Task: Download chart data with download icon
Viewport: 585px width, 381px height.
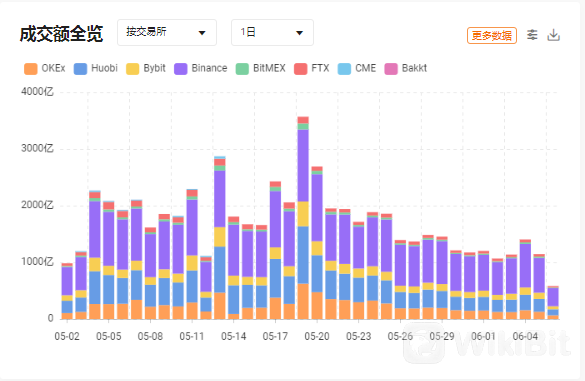Action: 554,35
